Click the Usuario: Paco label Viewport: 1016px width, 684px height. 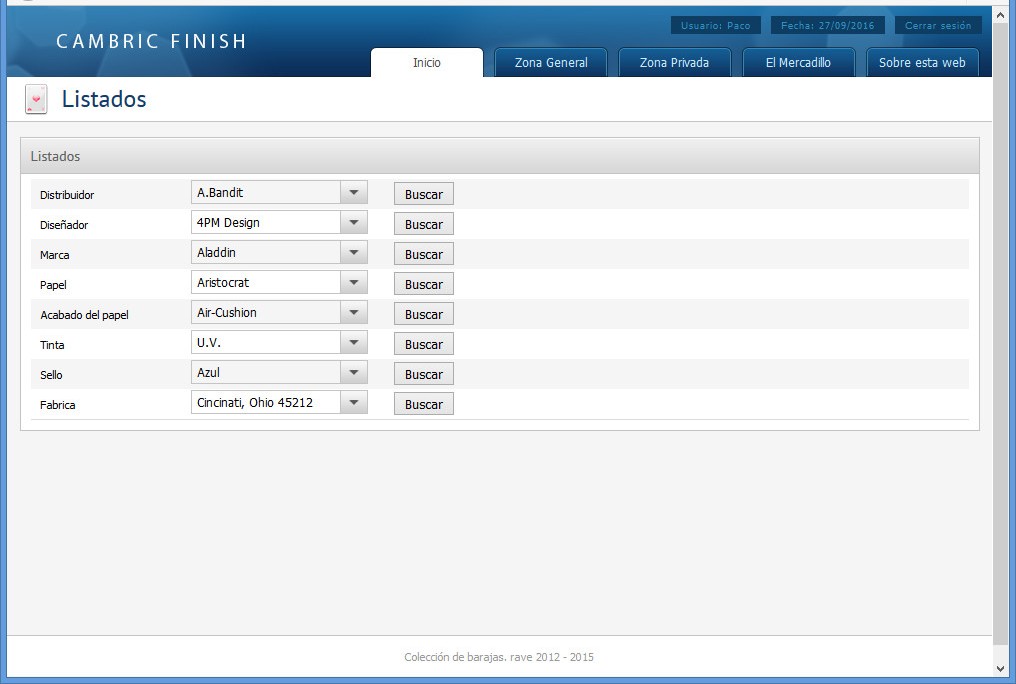click(x=715, y=25)
